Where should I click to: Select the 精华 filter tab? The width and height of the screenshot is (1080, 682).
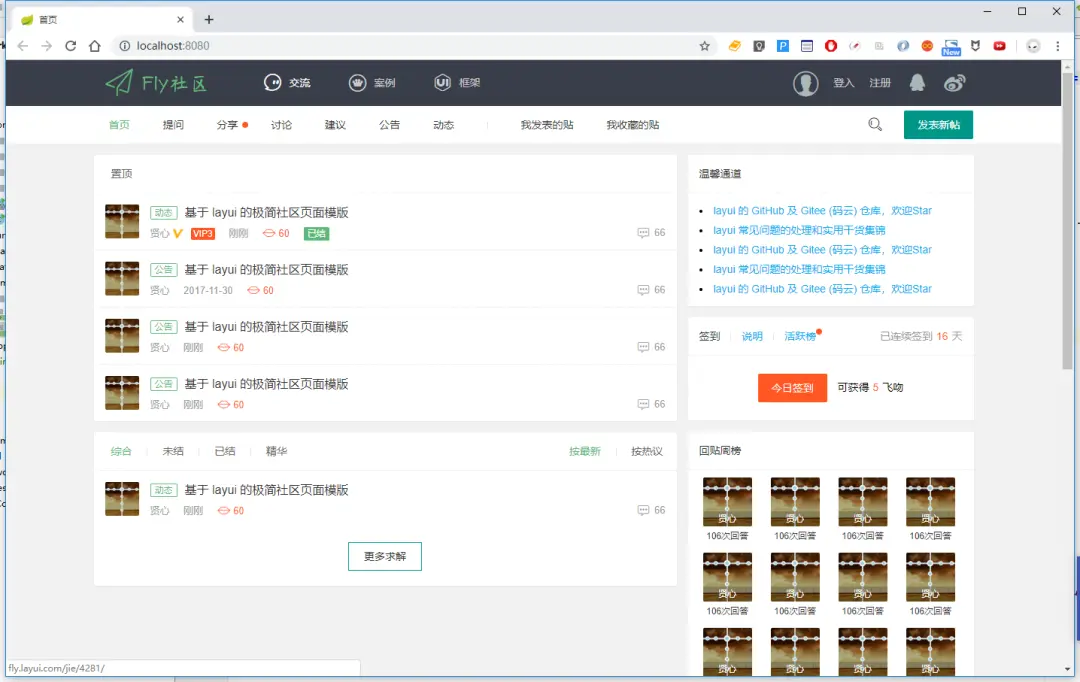[x=276, y=451]
